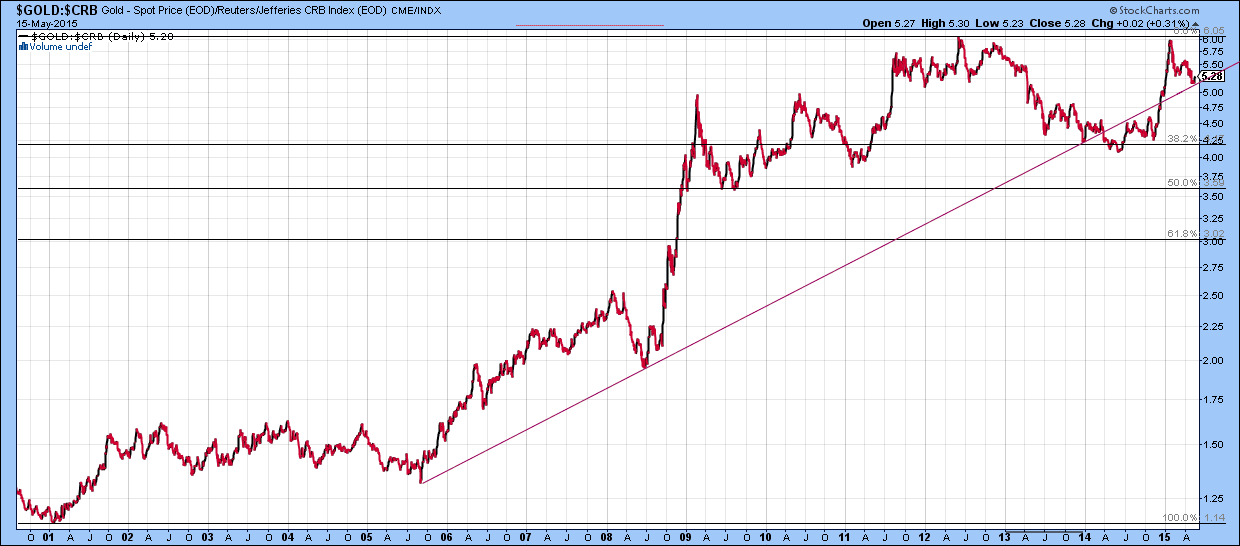Screen dimensions: 1240x546
Task: Click the 2.00 price axis label
Action: click(1214, 361)
